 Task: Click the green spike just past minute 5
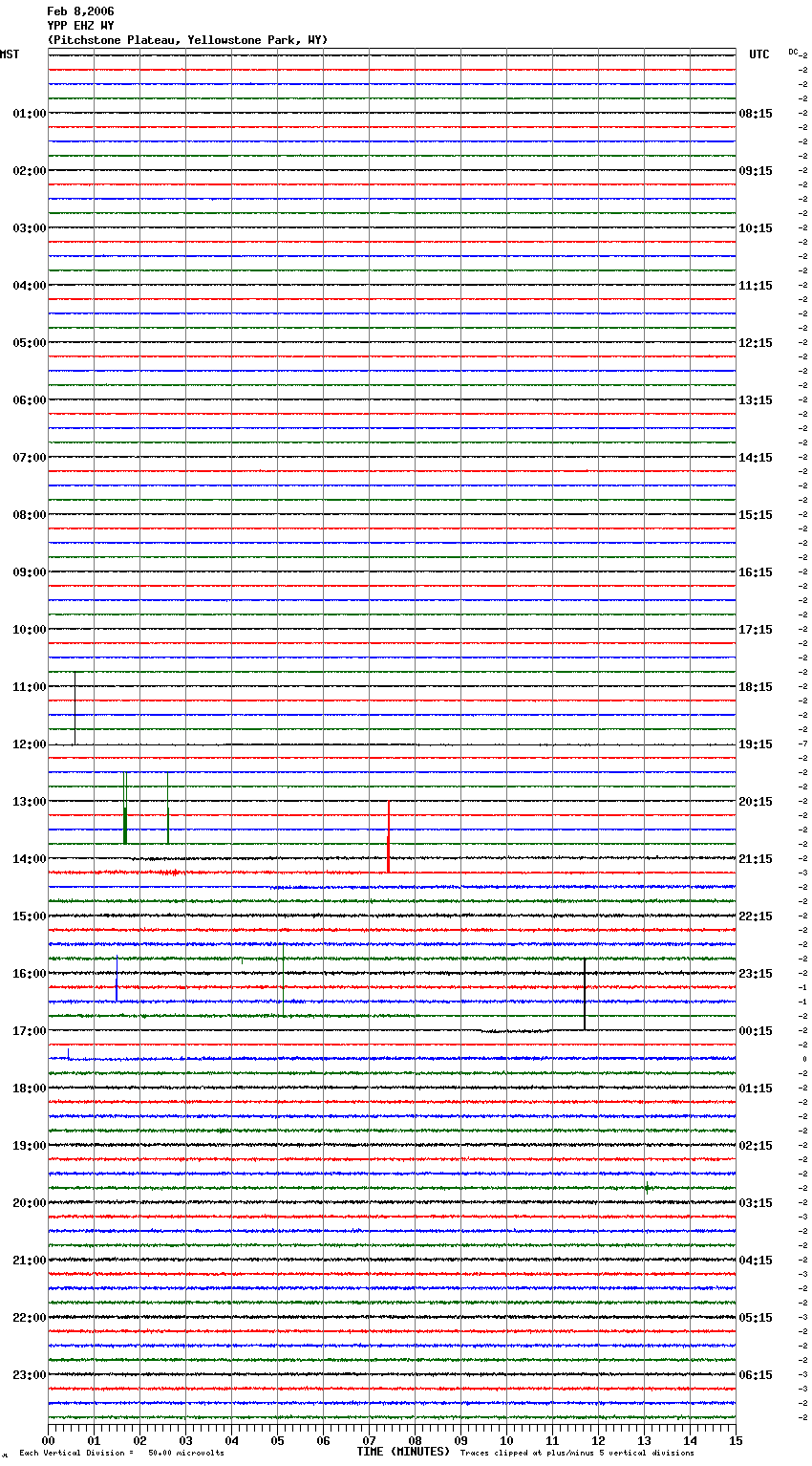283,980
